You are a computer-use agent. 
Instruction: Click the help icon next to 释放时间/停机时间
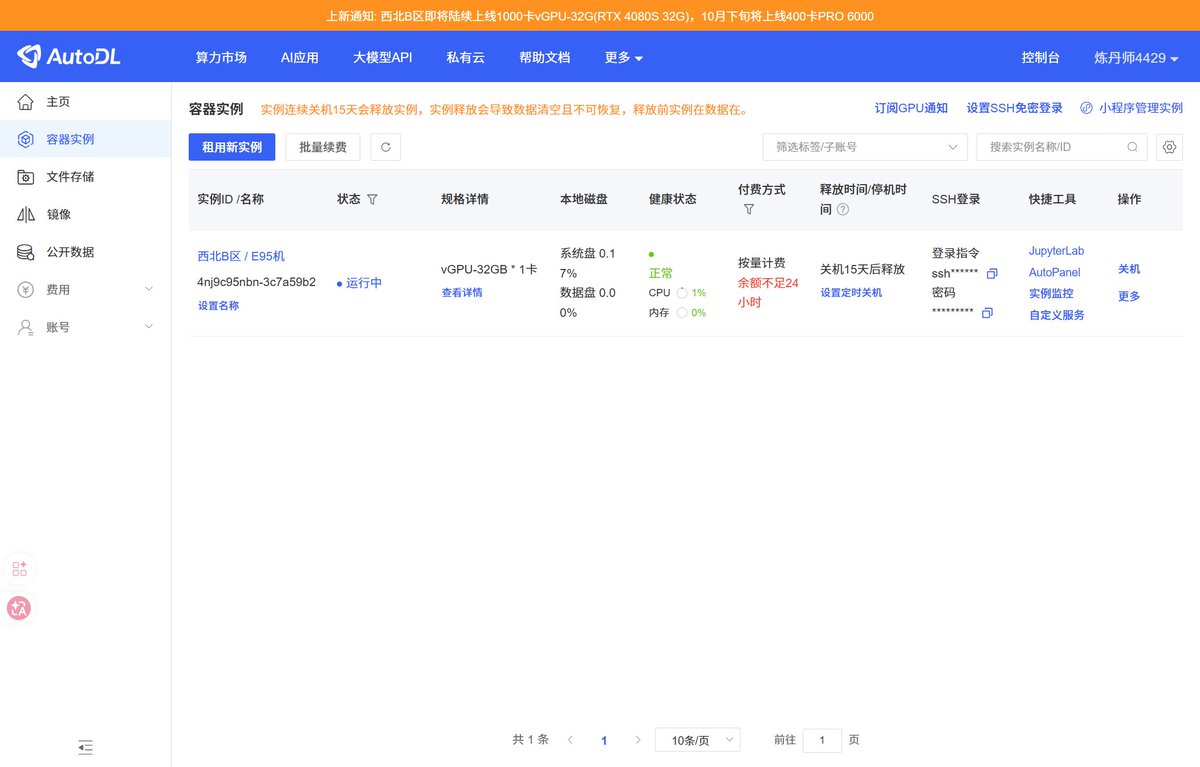(x=842, y=209)
